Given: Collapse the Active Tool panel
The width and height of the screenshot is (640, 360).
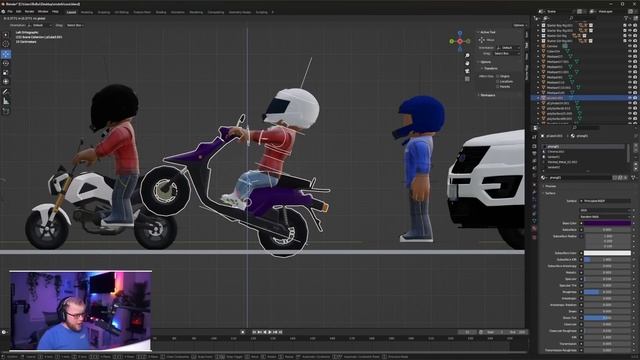Looking at the screenshot, I should click(478, 32).
